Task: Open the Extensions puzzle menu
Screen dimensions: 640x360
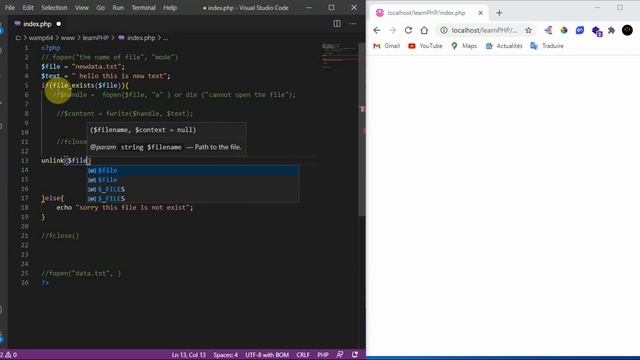Action: pos(611,30)
